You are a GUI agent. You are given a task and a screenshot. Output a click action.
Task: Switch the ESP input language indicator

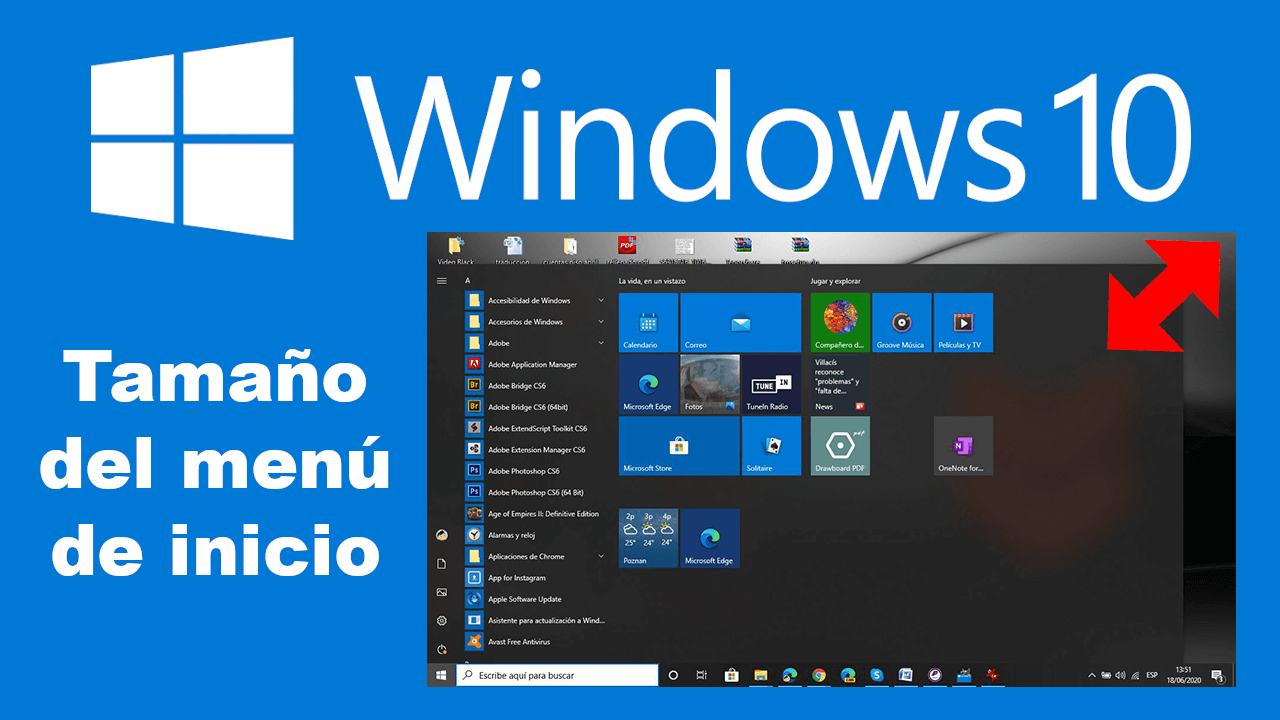click(1152, 676)
